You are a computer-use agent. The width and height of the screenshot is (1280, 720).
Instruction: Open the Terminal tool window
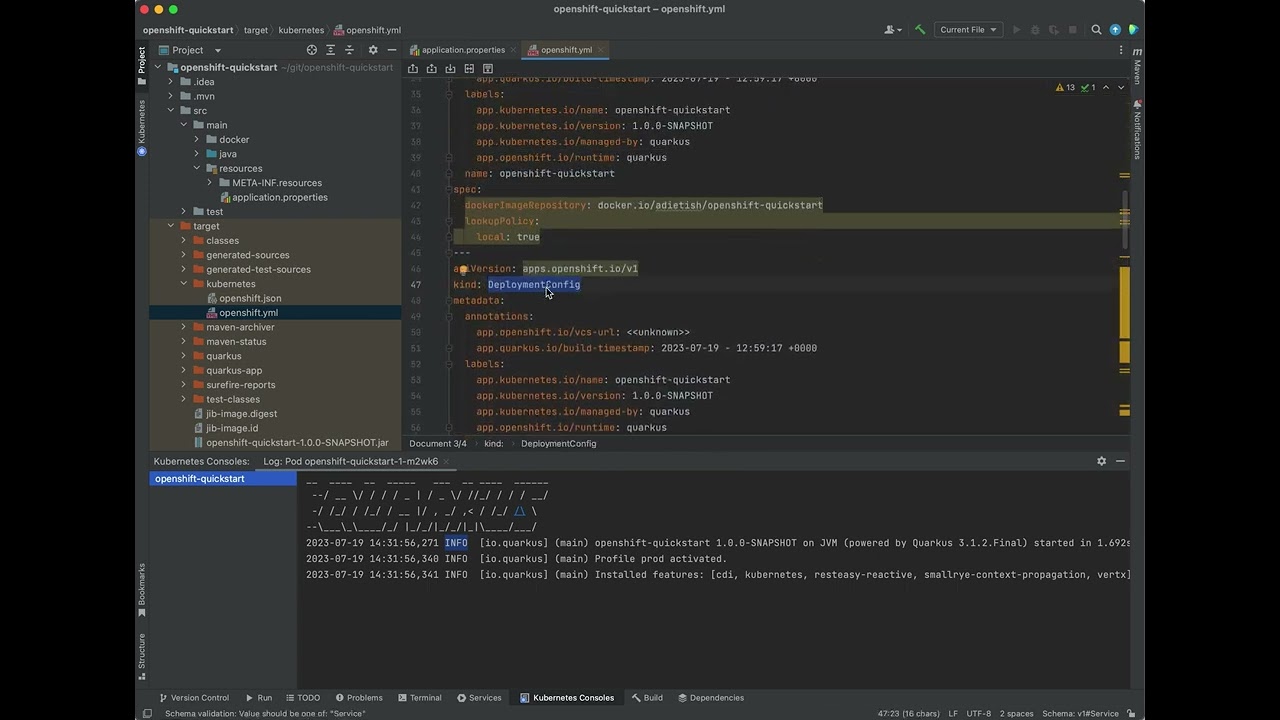point(419,698)
